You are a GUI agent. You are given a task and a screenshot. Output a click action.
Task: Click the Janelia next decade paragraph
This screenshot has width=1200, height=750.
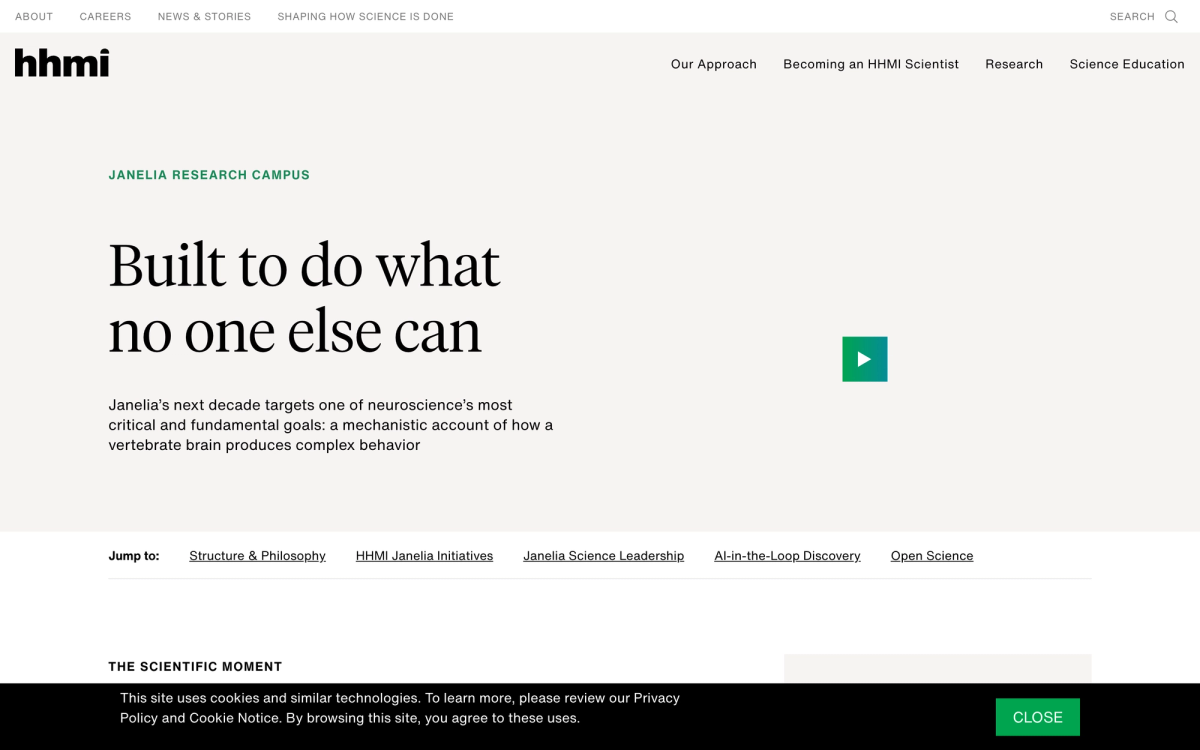tap(331, 425)
